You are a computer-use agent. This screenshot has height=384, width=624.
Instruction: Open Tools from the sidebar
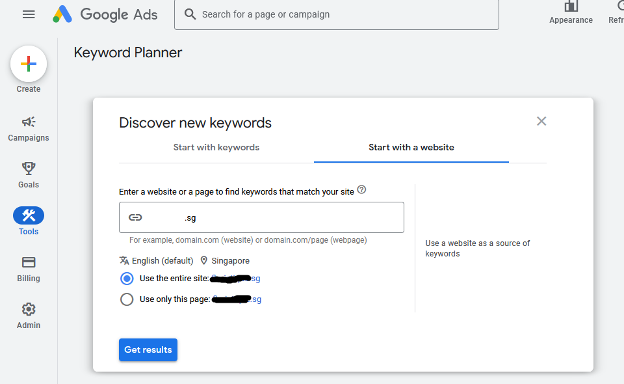tap(29, 221)
